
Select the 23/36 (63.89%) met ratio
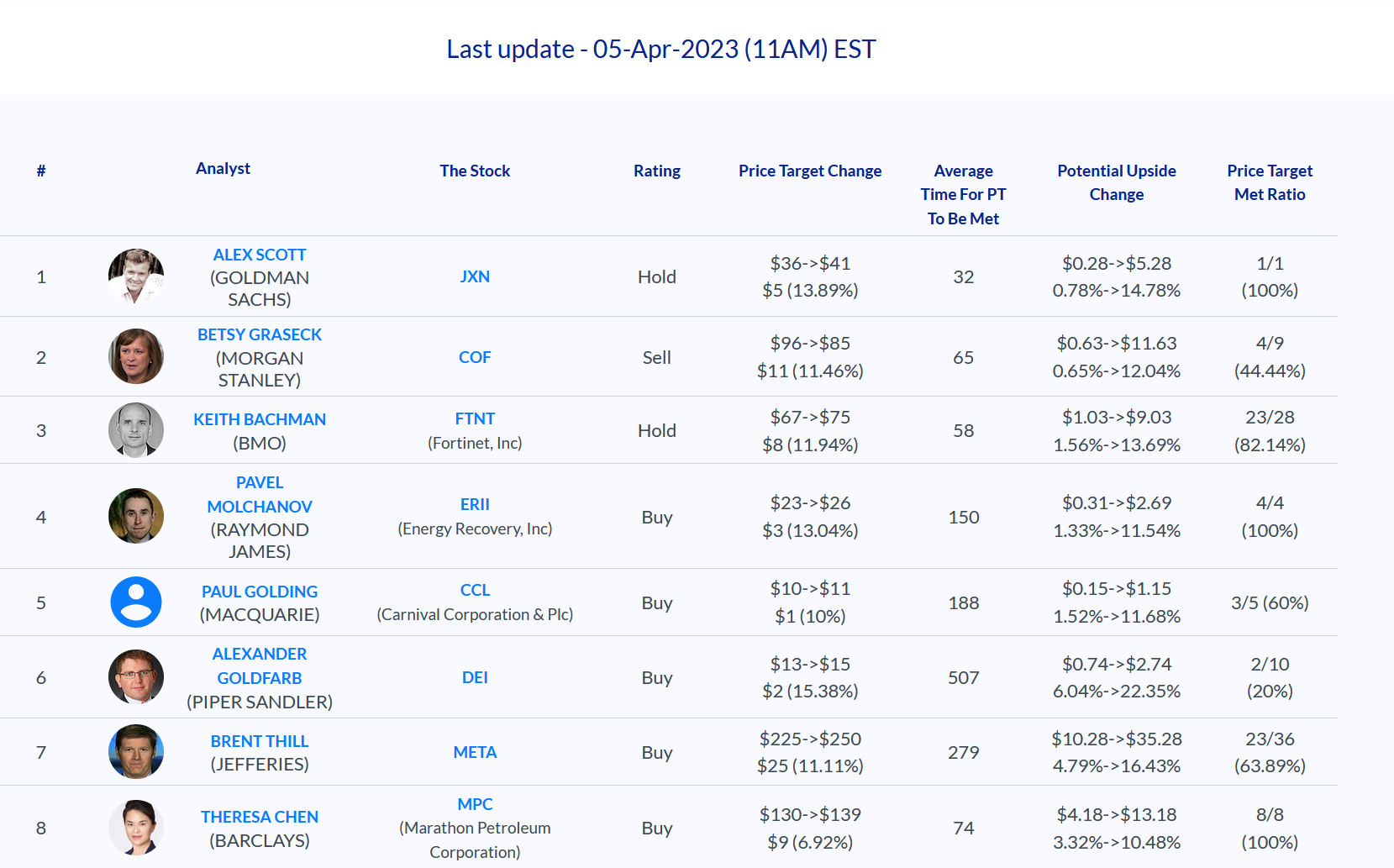click(1270, 752)
